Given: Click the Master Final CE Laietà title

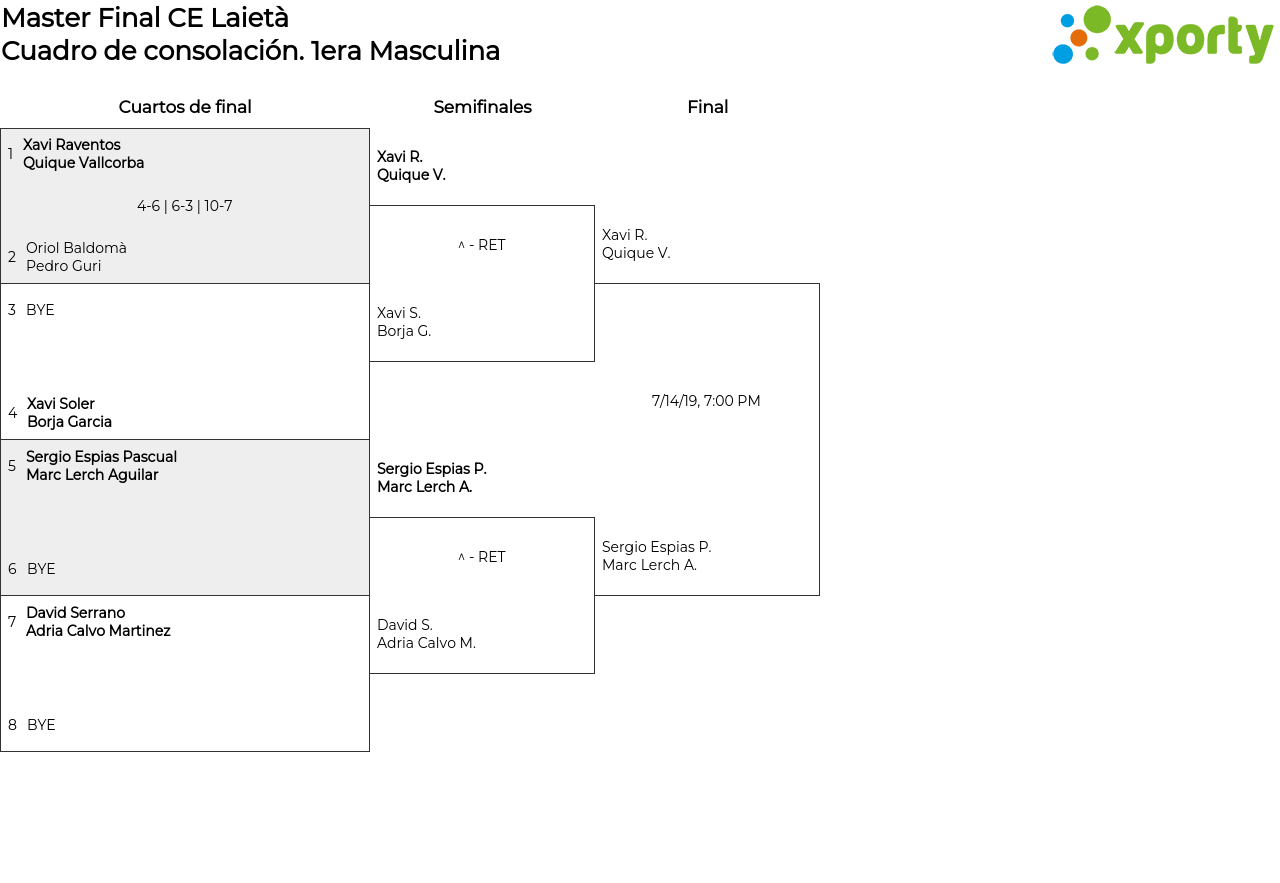Looking at the screenshot, I should tap(145, 18).
